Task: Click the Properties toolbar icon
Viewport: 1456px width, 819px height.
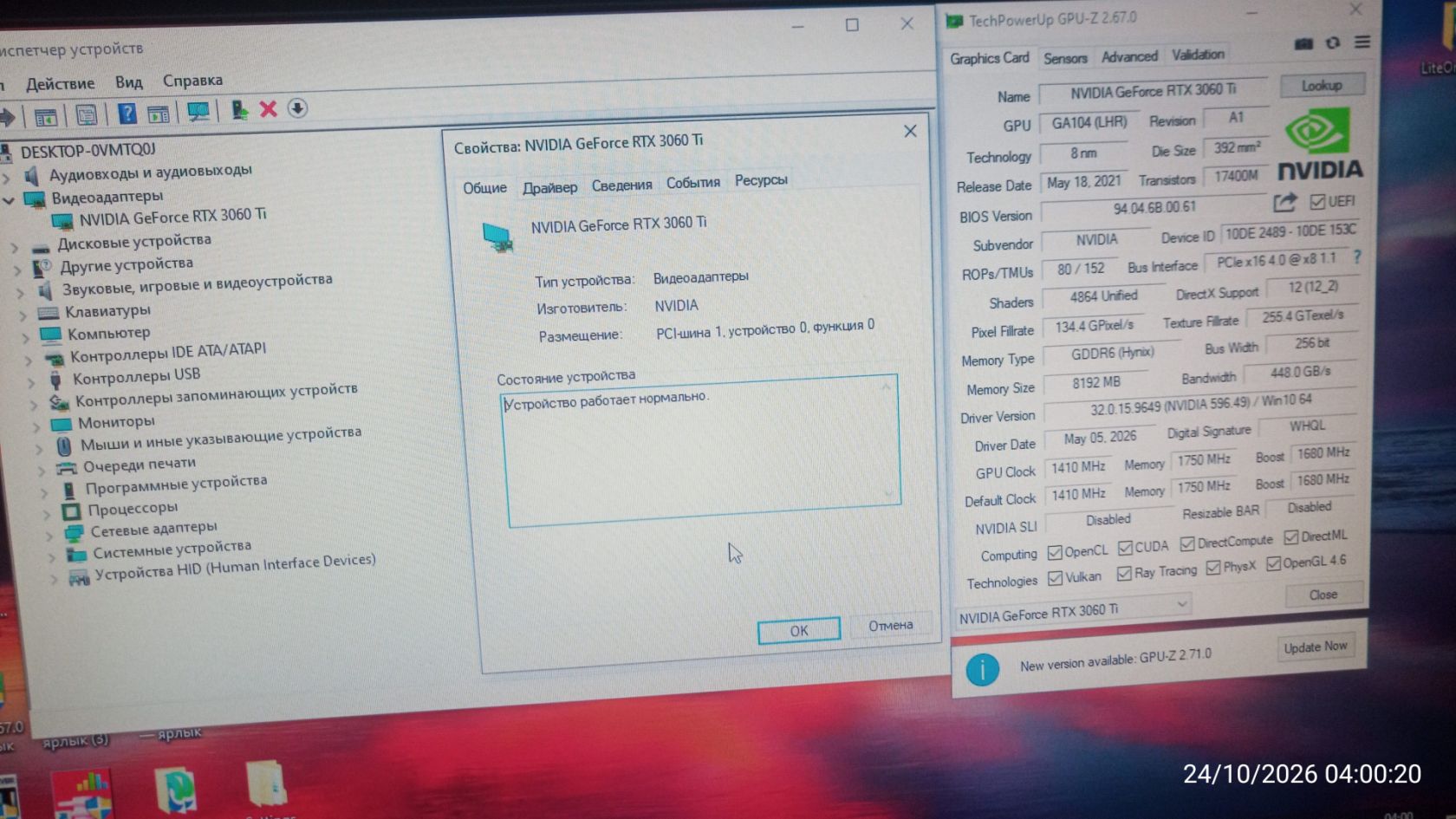Action: tap(86, 114)
